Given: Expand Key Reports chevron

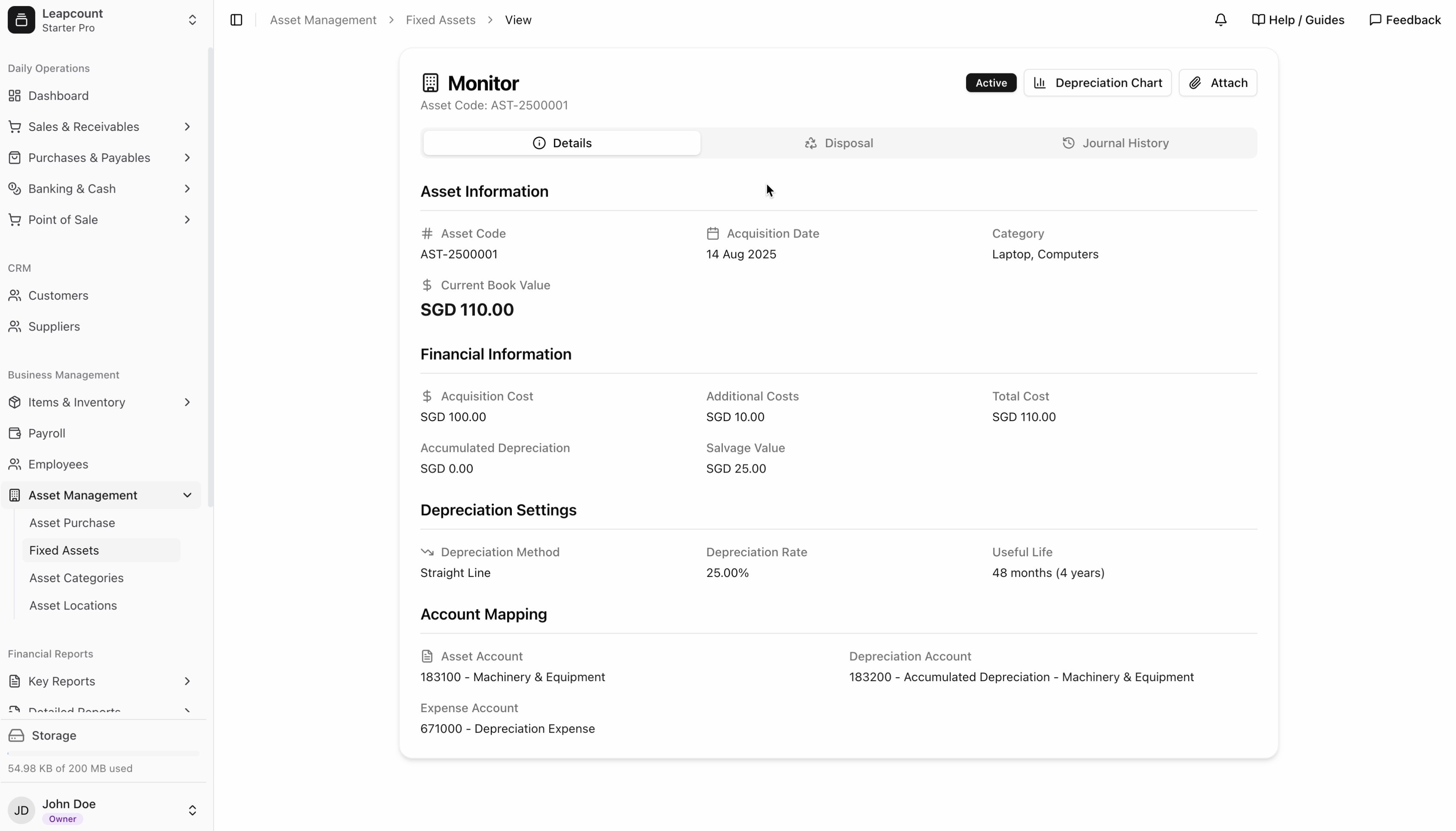Looking at the screenshot, I should pyautogui.click(x=187, y=682).
